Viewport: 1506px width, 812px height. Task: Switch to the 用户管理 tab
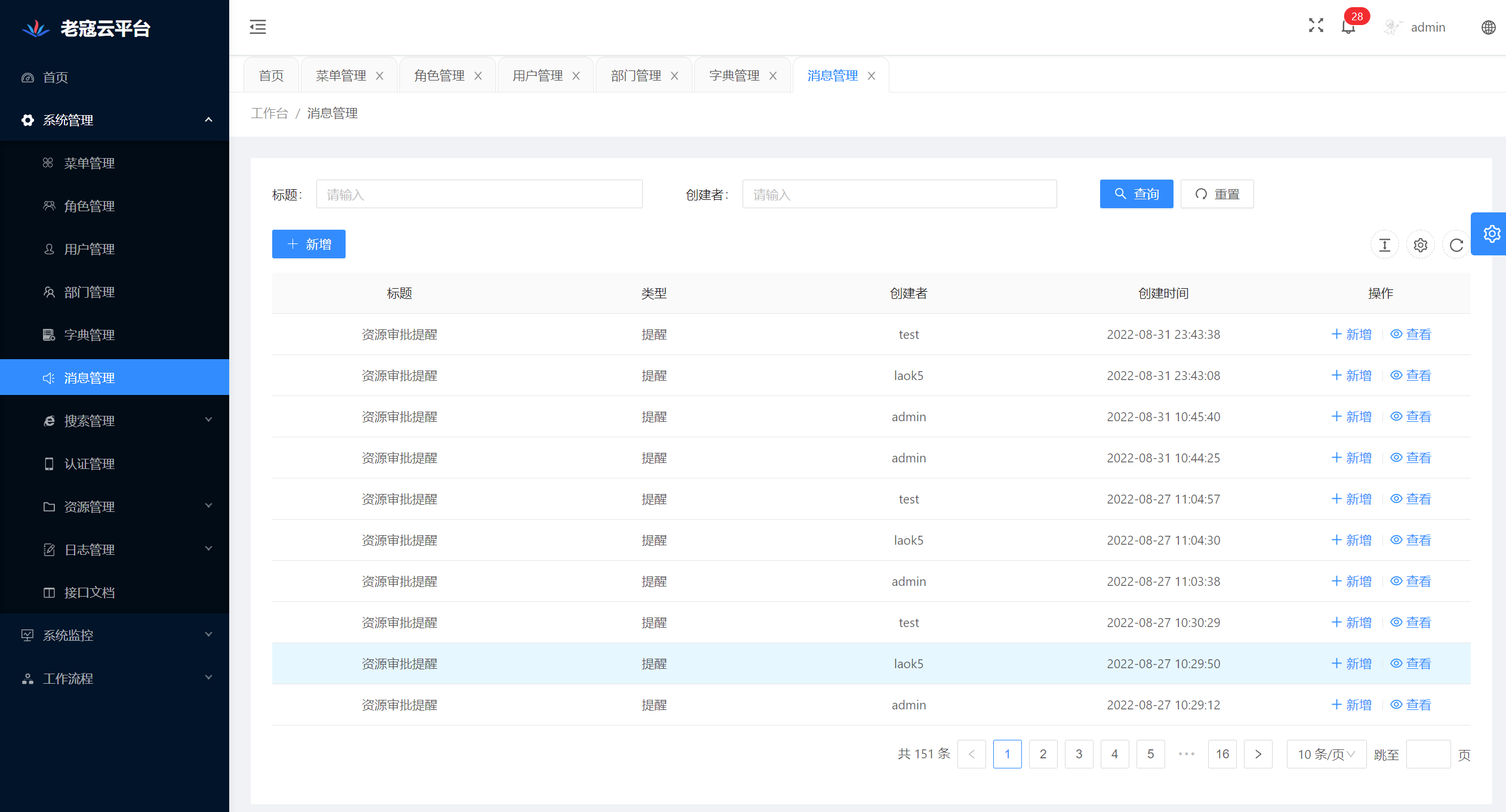pos(537,76)
